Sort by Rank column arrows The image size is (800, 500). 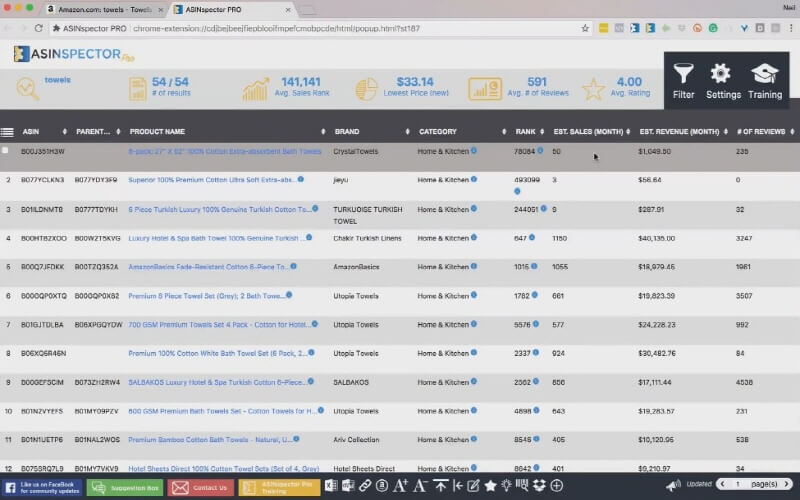542,132
